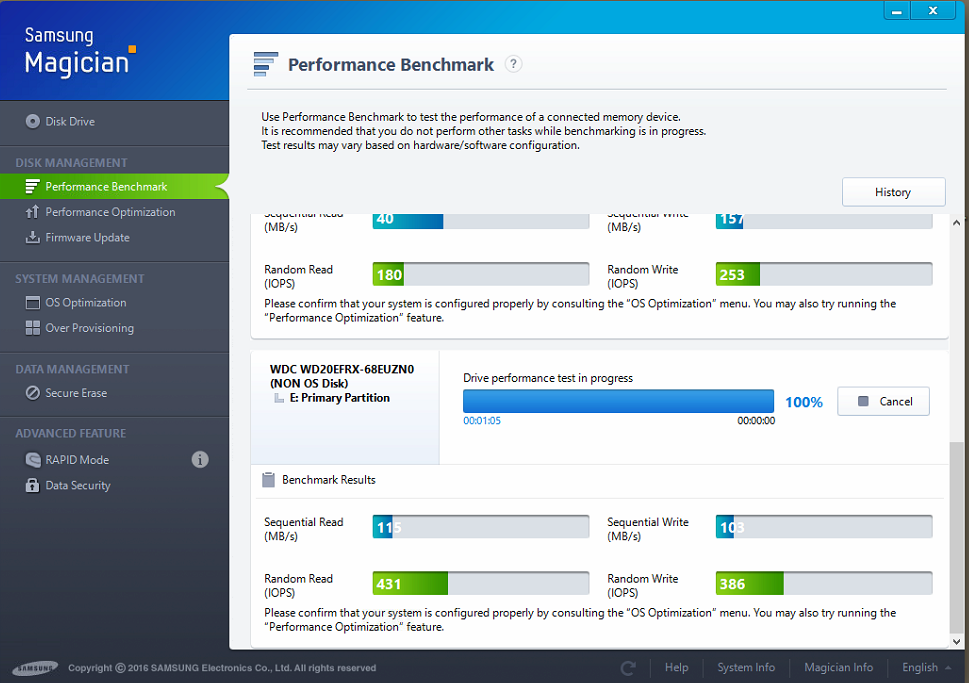Click the Benchmark Results clipboard icon
This screenshot has width=969, height=683.
[x=268, y=480]
